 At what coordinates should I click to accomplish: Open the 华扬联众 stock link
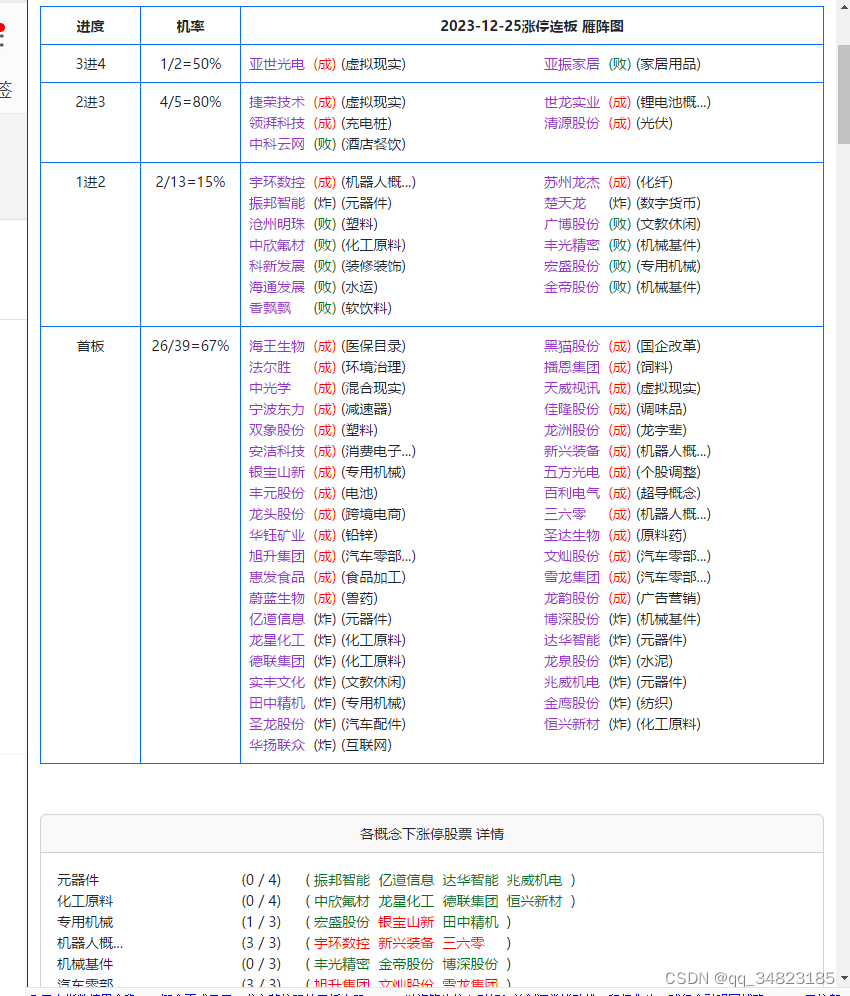click(x=276, y=745)
